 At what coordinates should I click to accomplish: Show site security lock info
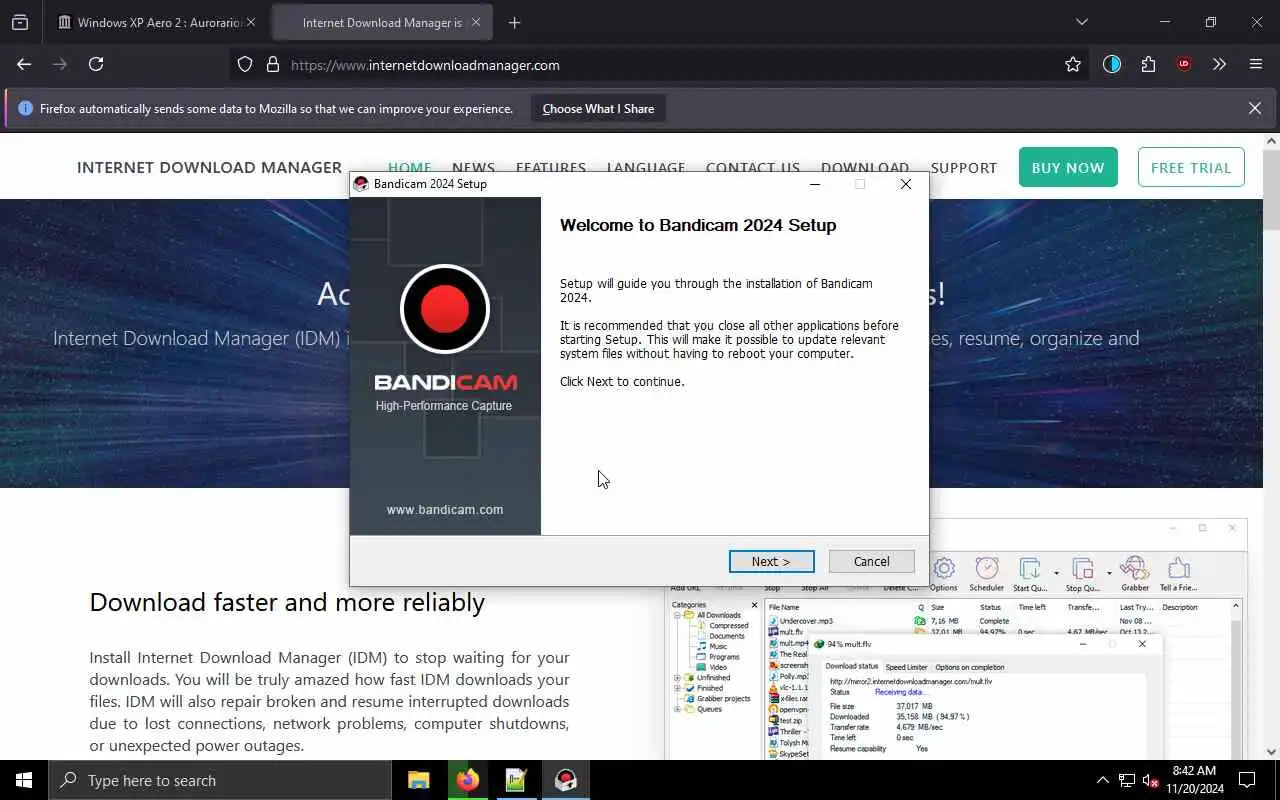pos(272,65)
